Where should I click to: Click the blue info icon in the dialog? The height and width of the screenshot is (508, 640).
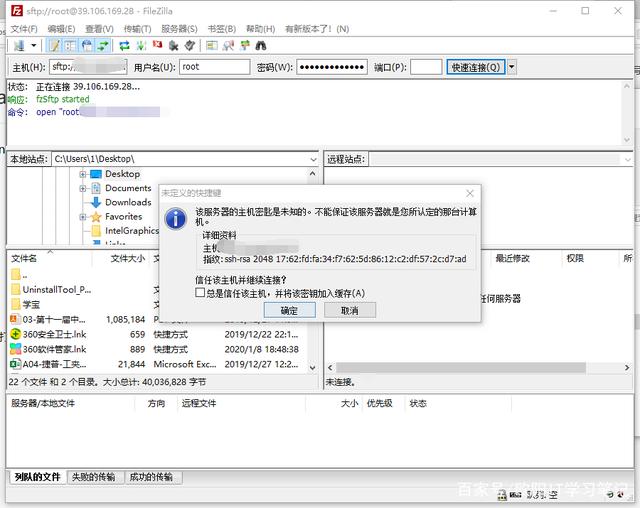(176, 218)
